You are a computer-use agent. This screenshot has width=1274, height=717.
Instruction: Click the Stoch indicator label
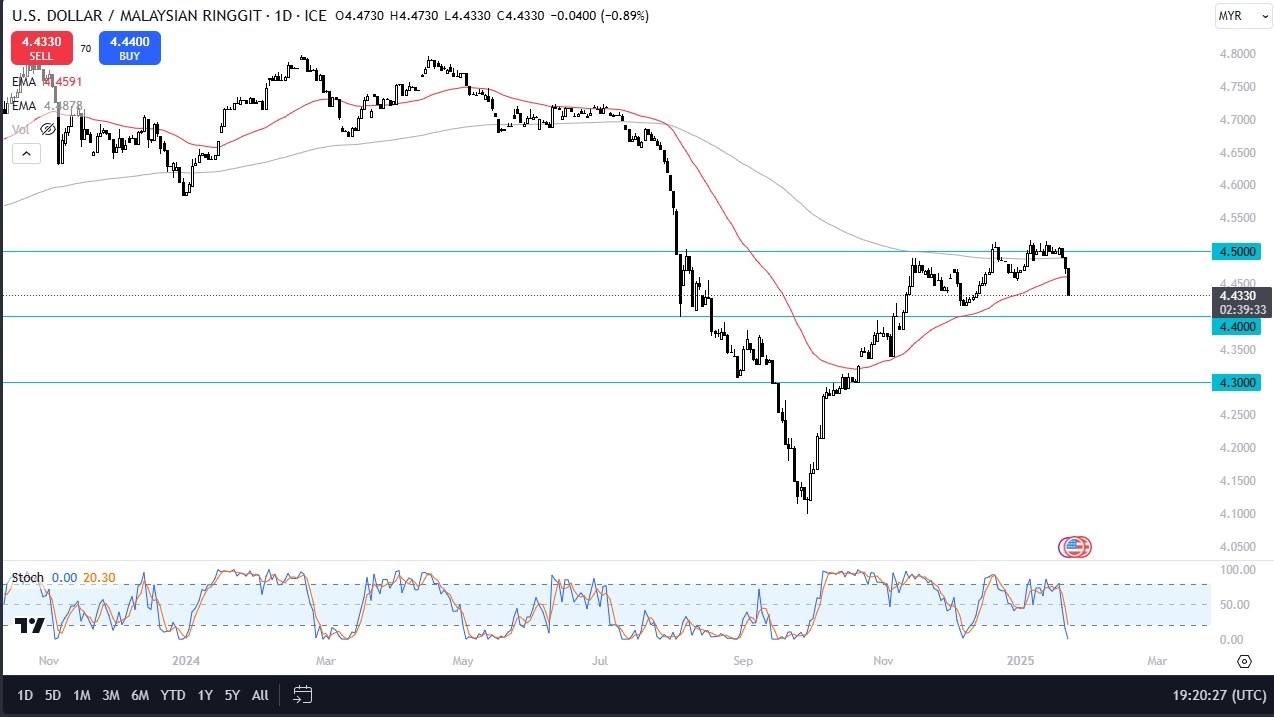27,577
